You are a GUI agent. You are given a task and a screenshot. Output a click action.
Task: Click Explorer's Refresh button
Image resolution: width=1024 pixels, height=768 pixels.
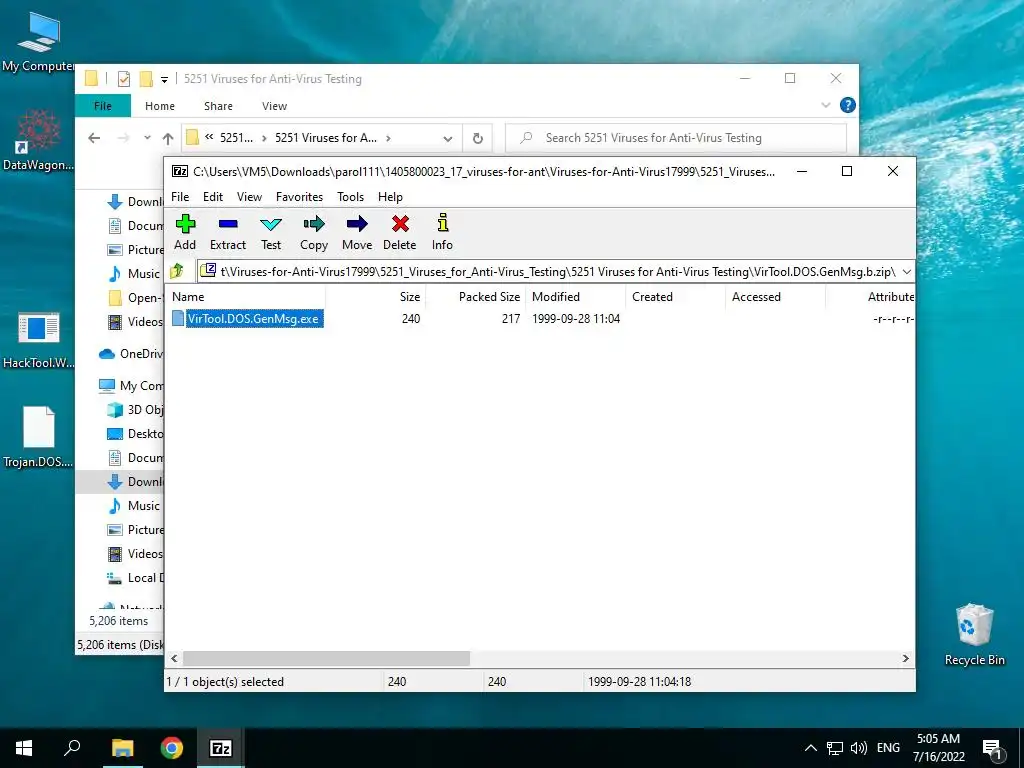point(477,138)
